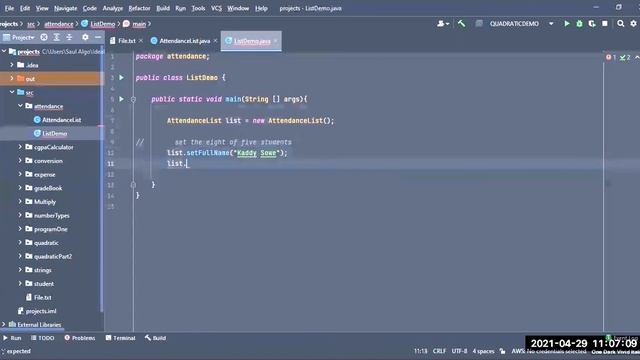Viewport: 640px width, 360px height.
Task: Open the Analyze menu
Action: point(113,8)
